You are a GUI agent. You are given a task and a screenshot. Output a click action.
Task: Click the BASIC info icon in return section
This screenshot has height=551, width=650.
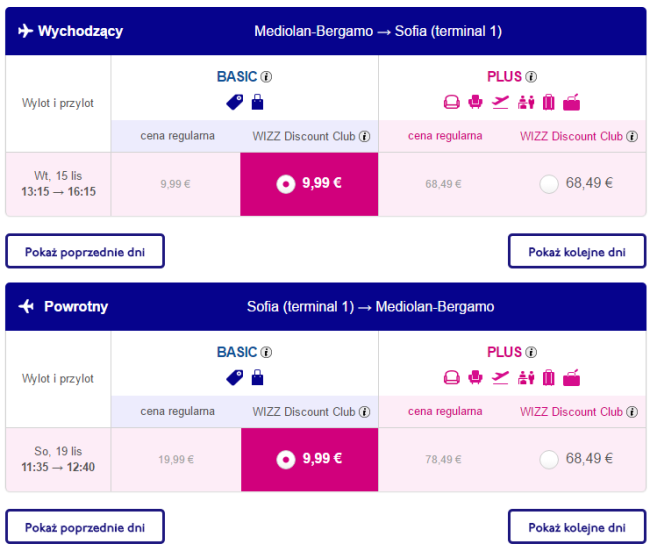267,353
